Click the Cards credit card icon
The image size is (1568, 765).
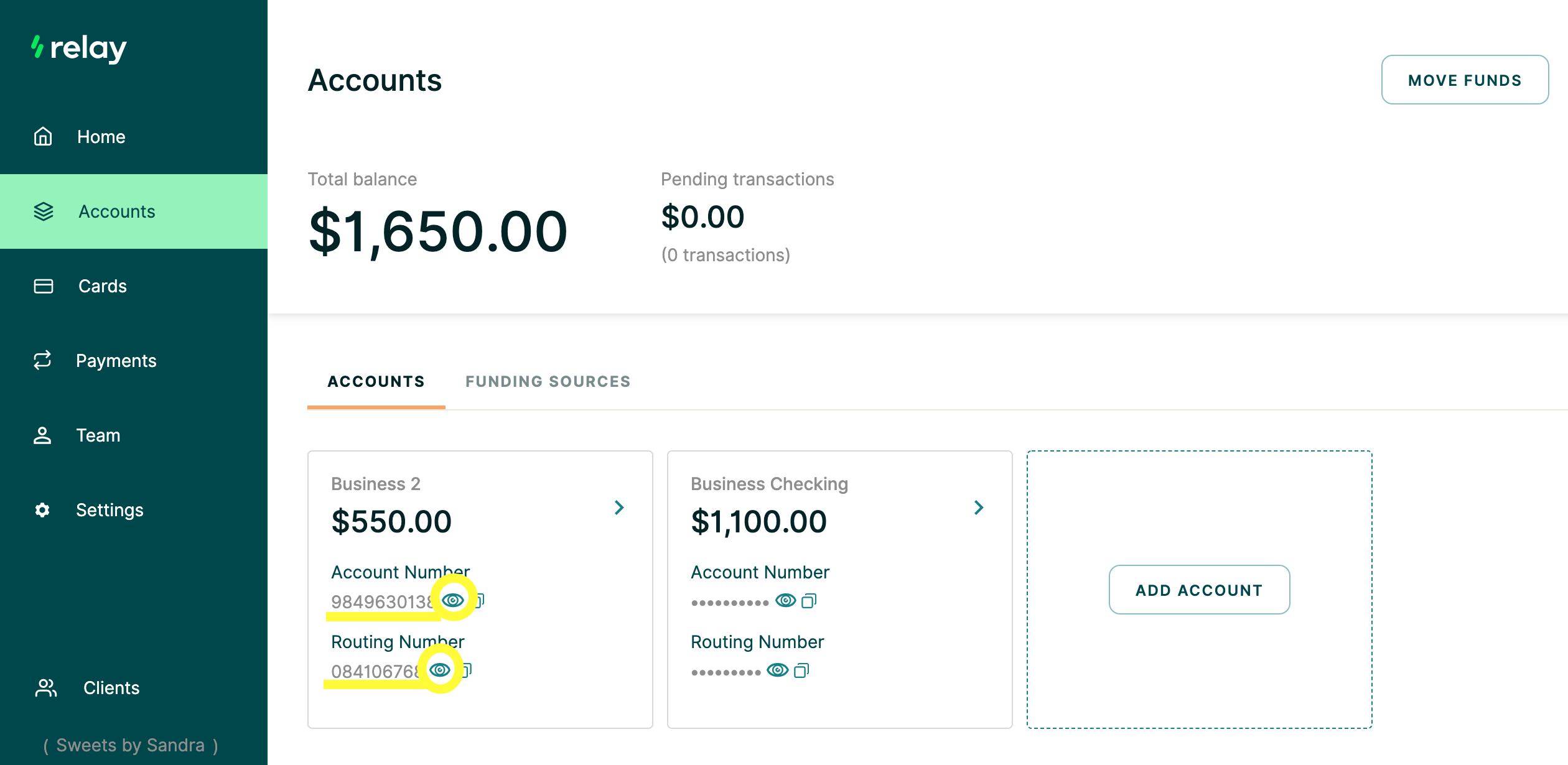click(x=44, y=286)
